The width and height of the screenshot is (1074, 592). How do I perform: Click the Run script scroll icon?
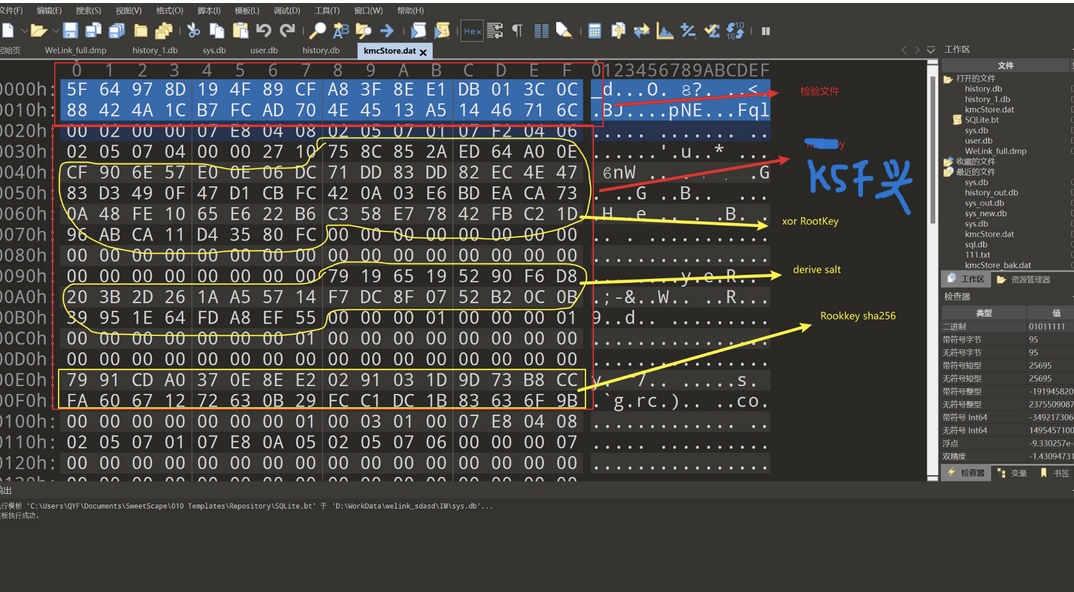tap(419, 30)
